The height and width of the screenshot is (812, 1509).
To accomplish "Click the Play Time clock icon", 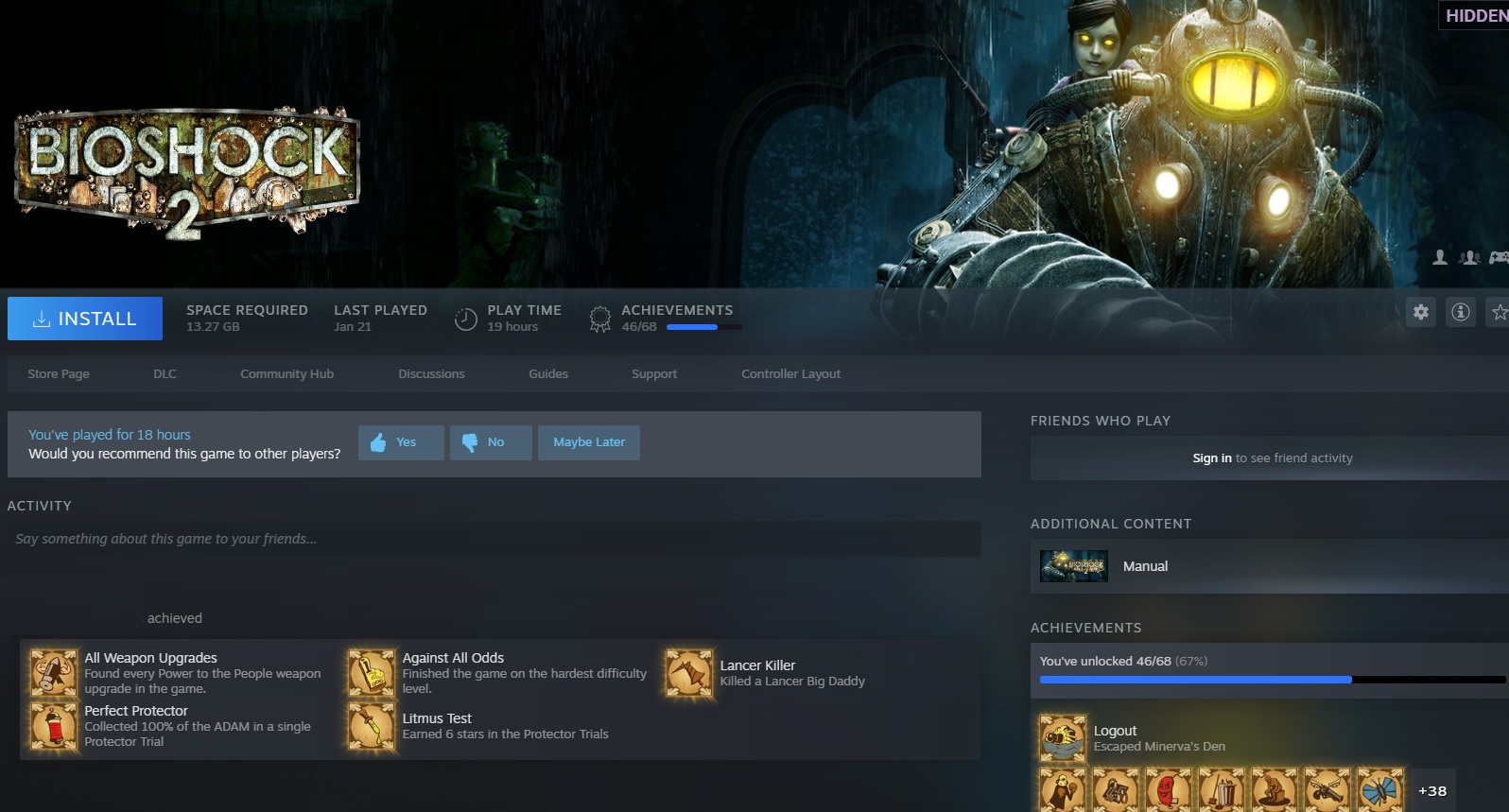I will (465, 320).
